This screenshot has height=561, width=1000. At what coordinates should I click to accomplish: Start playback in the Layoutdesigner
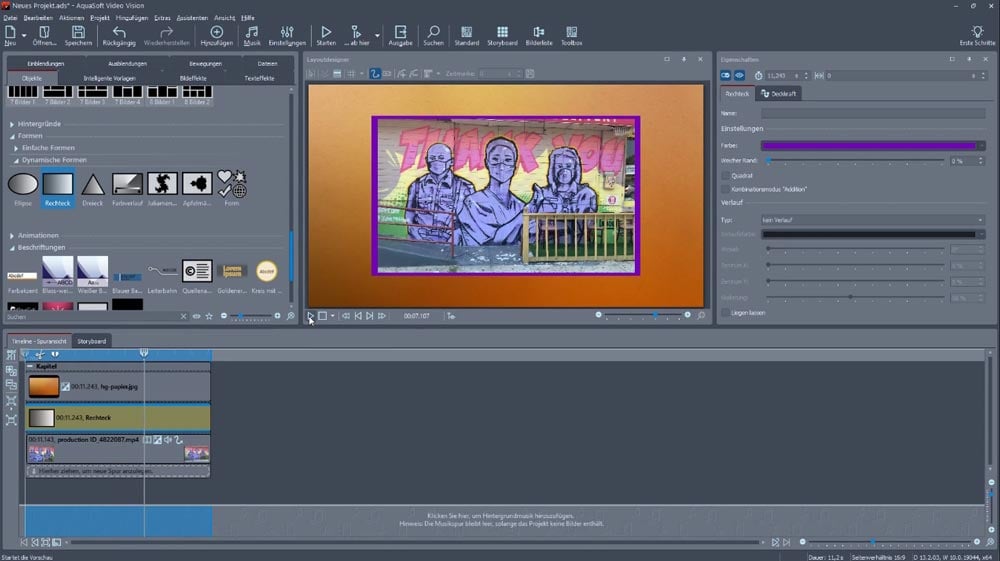(x=311, y=316)
